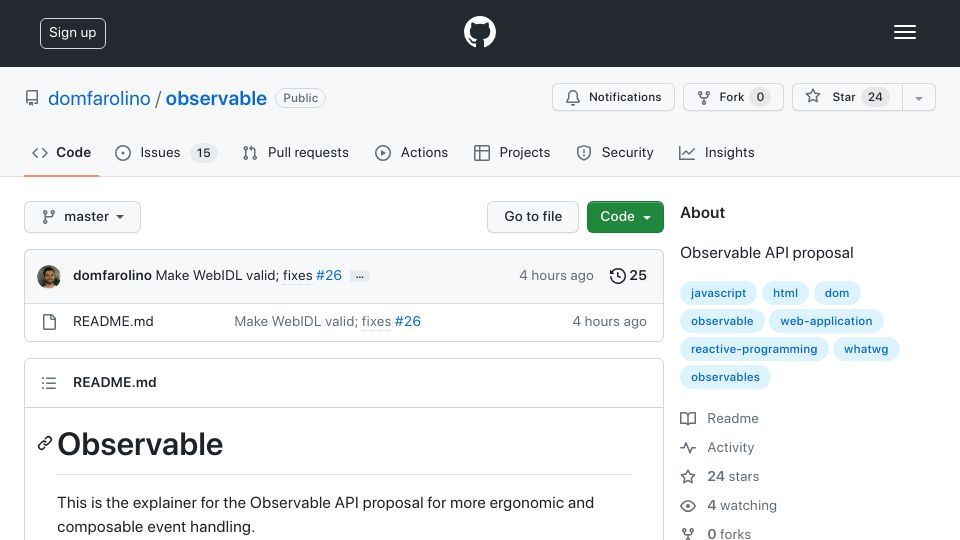Expand the green Code dropdown

click(625, 217)
